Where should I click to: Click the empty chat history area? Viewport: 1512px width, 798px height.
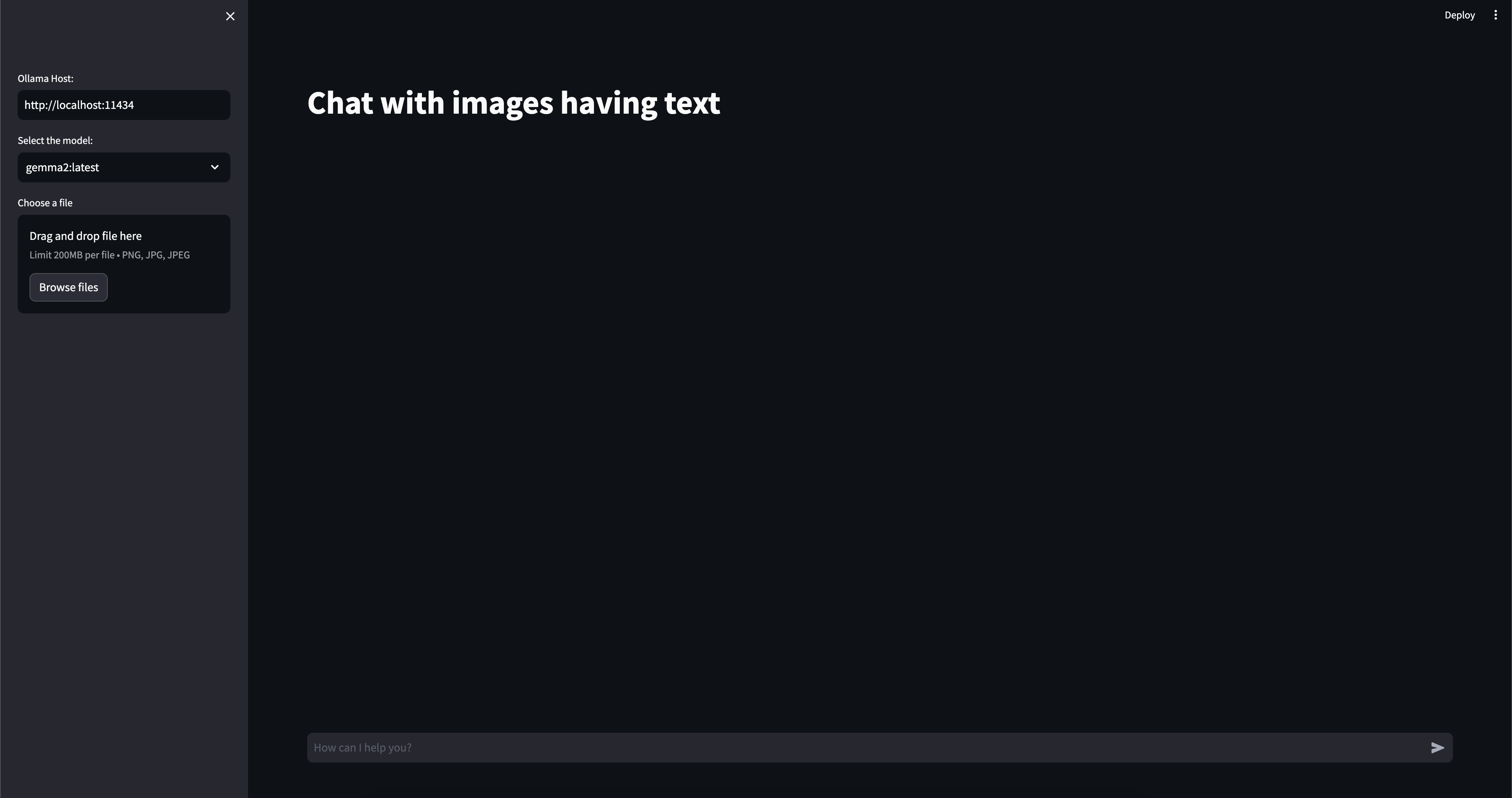pos(880,423)
